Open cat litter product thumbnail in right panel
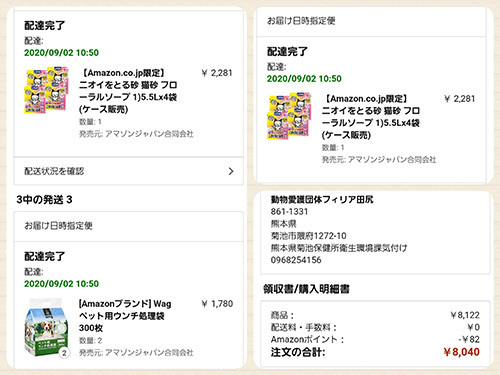This screenshot has width=500, height=375. pos(289,116)
